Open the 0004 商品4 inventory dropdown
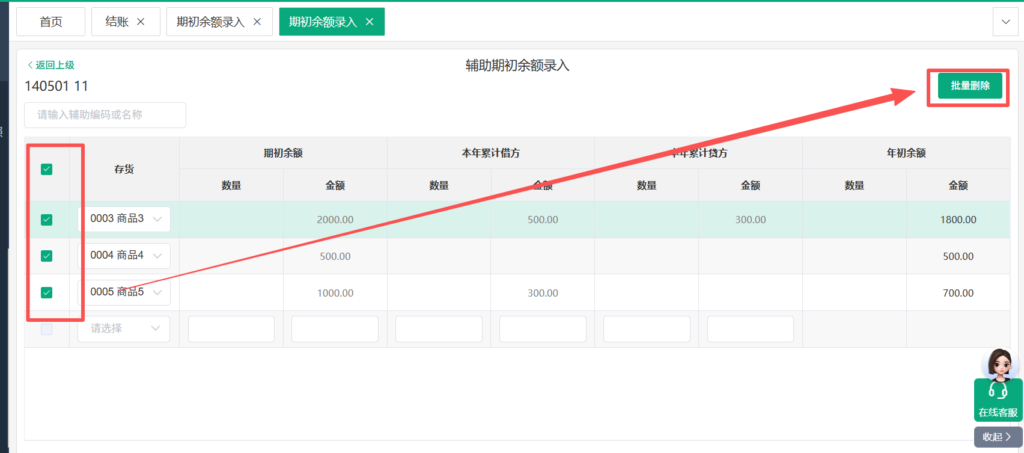 (x=157, y=256)
